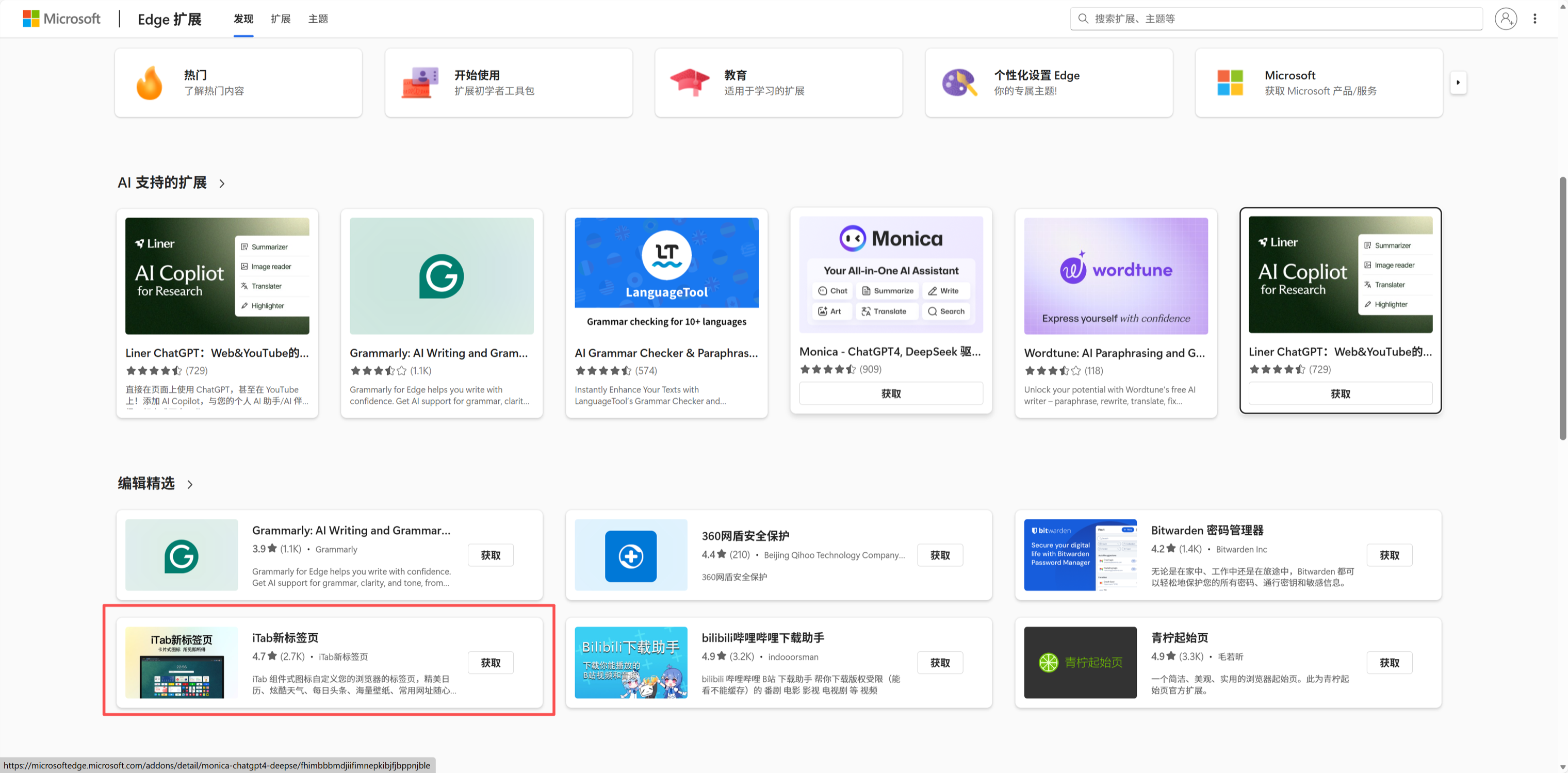Click 获取 for Bitwarden 密码管理器
1568x773 pixels.
pyautogui.click(x=1389, y=555)
